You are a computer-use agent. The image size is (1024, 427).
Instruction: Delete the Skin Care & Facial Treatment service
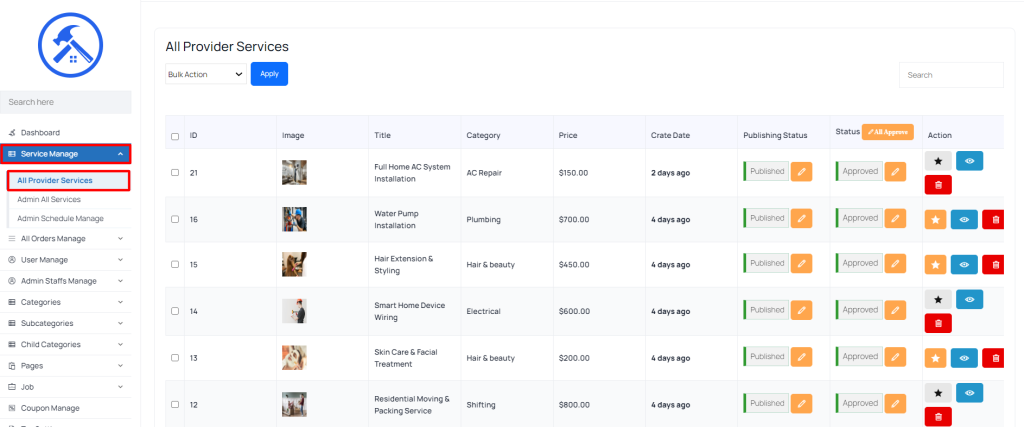pyautogui.click(x=995, y=358)
